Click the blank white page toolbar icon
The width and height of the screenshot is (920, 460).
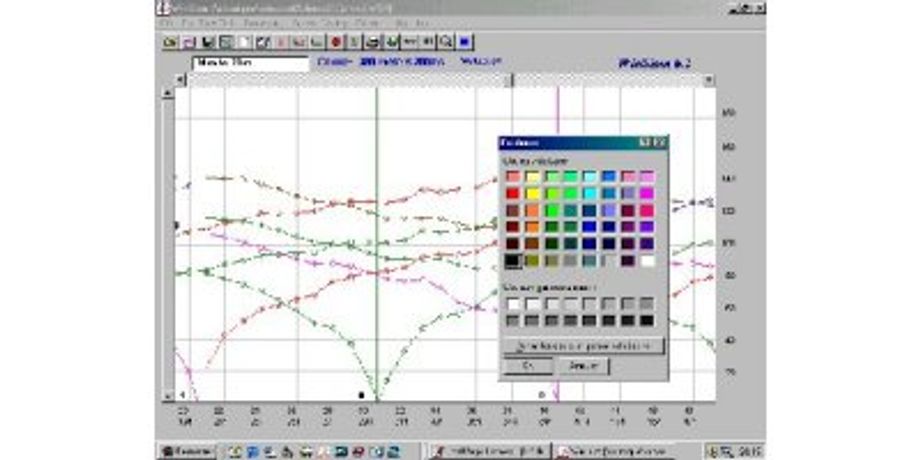(x=244, y=42)
